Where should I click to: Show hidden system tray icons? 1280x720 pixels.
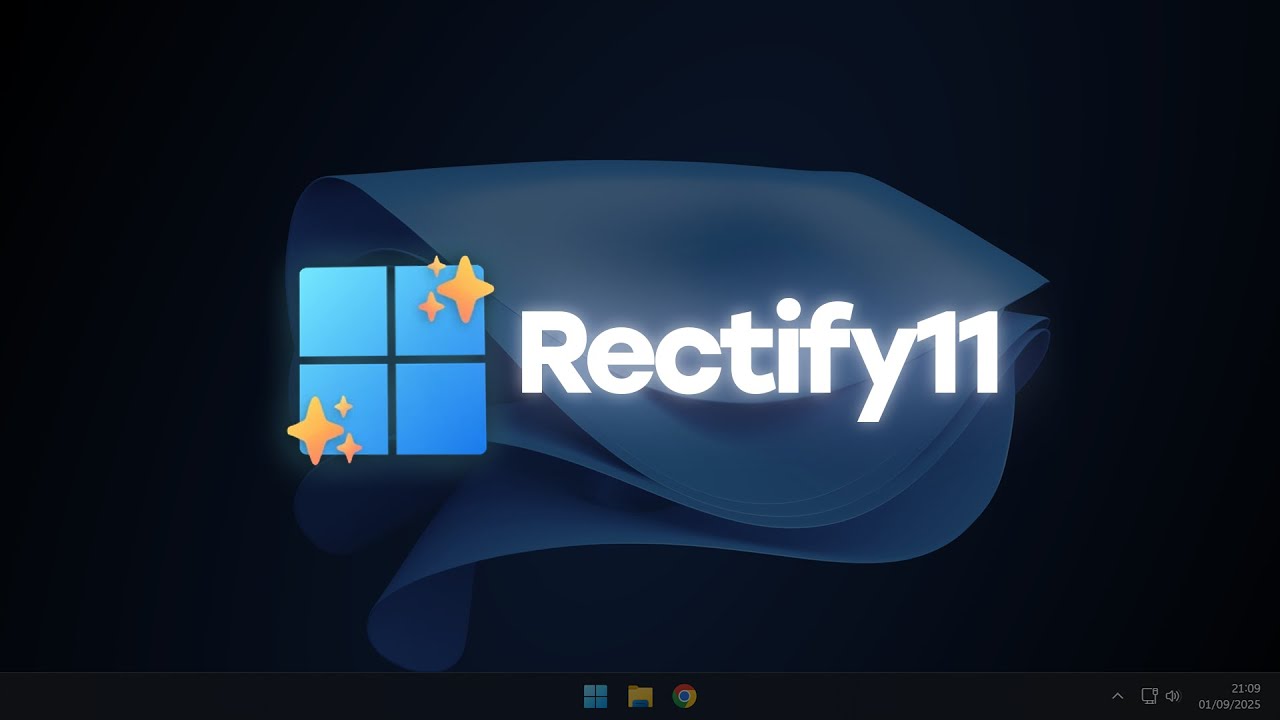pos(1118,696)
